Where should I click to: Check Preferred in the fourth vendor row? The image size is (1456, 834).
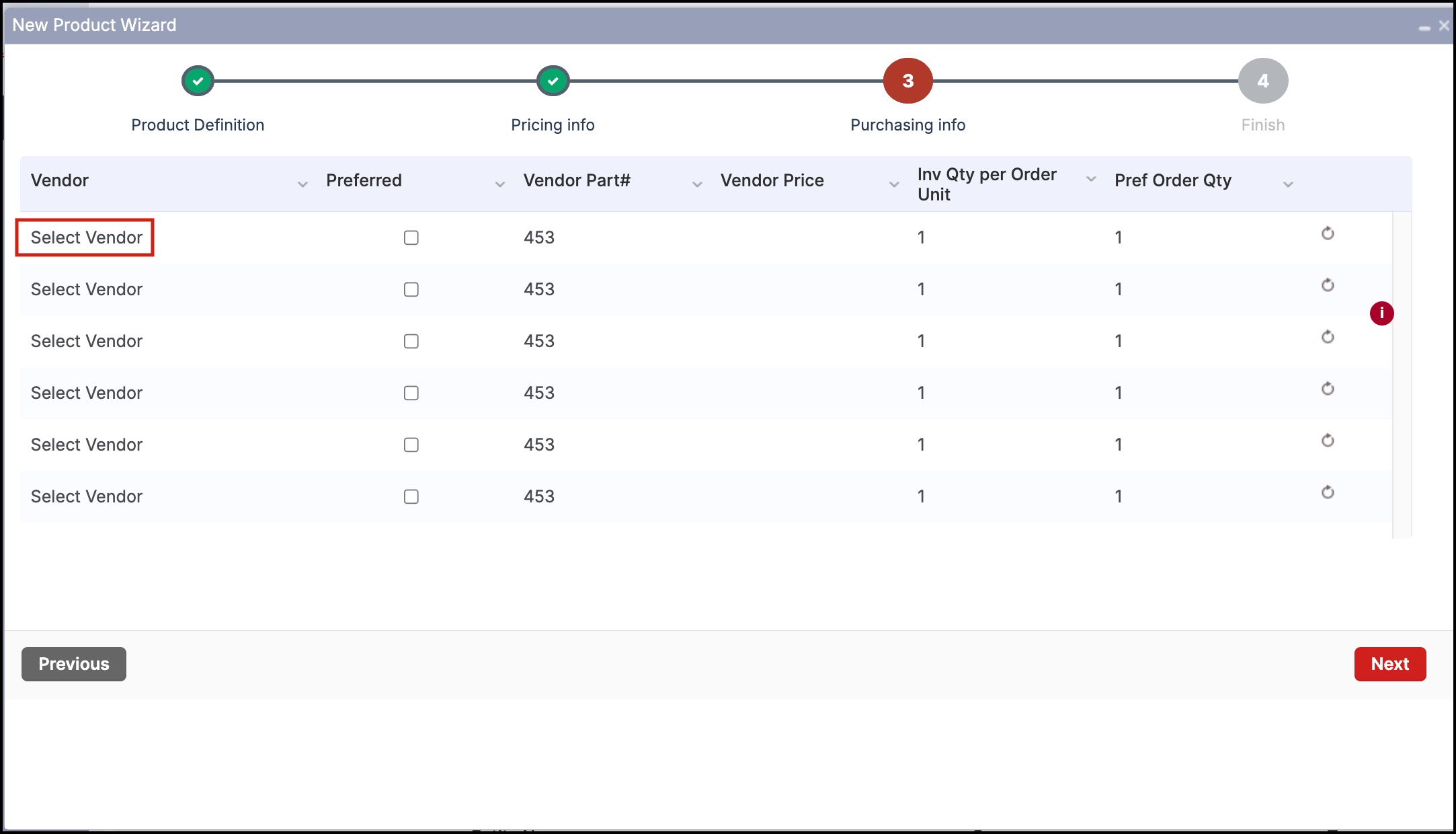[411, 393]
